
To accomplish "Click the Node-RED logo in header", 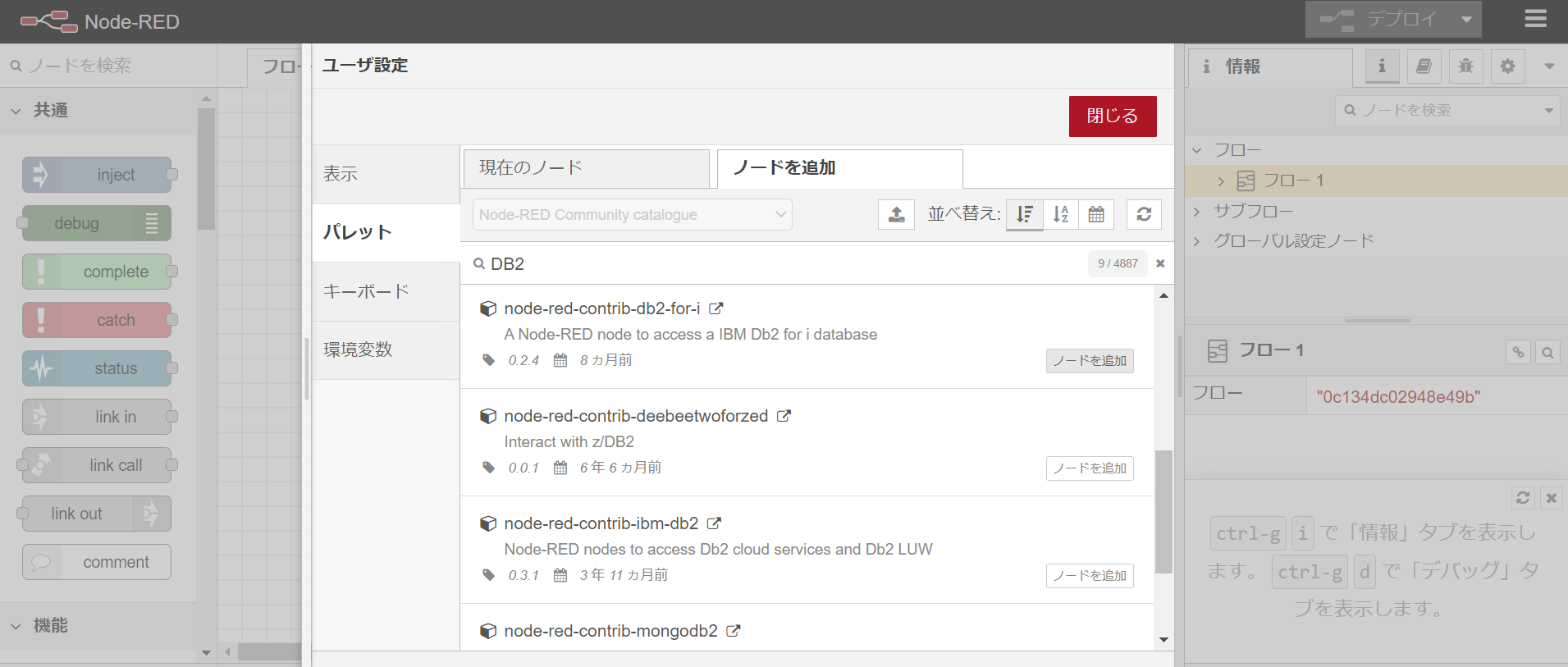I will (x=100, y=21).
